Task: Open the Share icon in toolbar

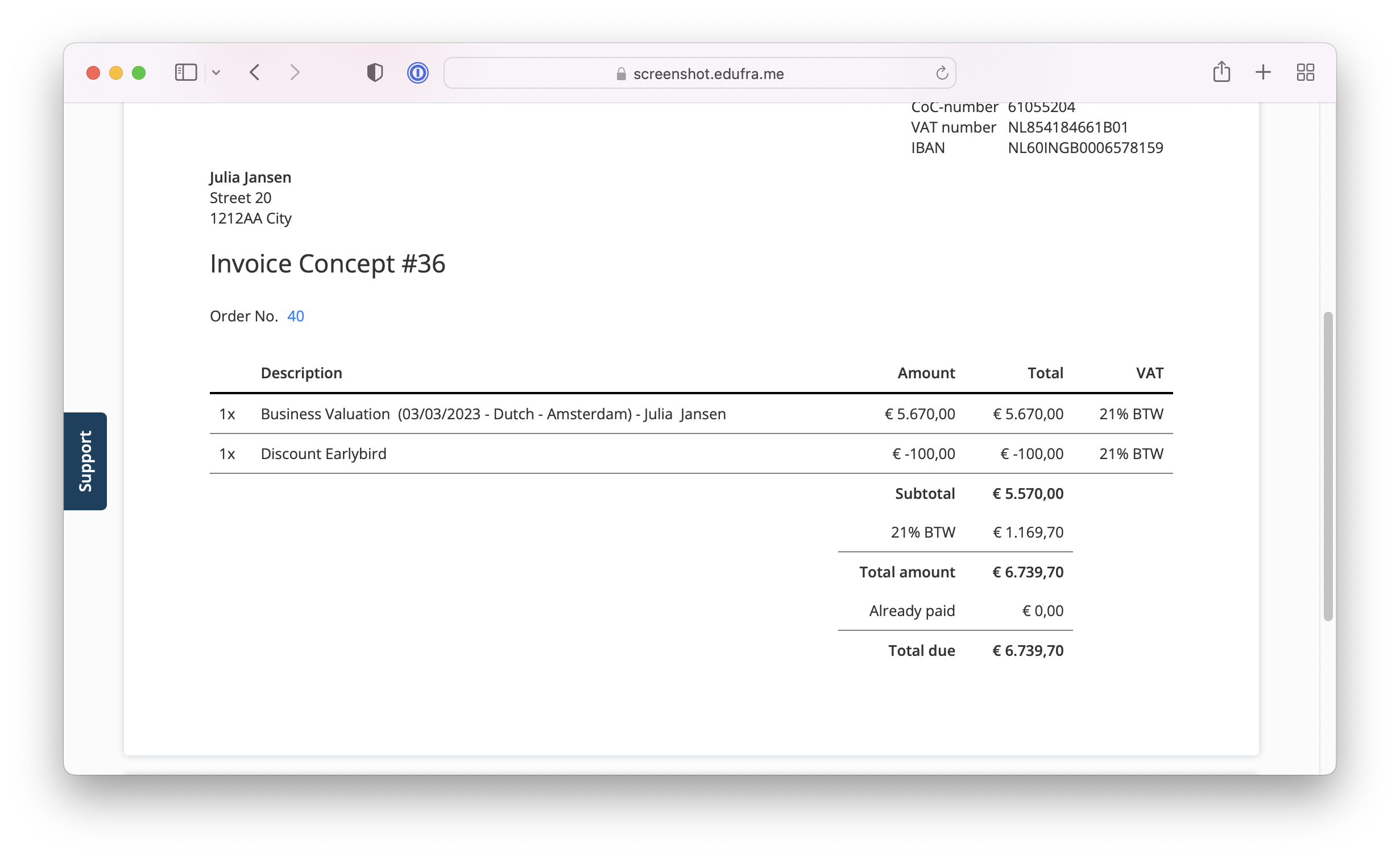Action: [x=1221, y=72]
